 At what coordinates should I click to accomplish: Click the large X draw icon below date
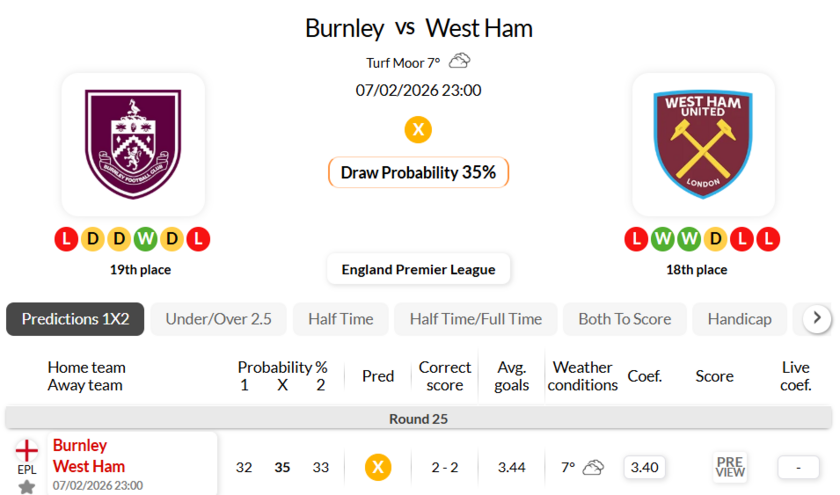pyautogui.click(x=418, y=130)
